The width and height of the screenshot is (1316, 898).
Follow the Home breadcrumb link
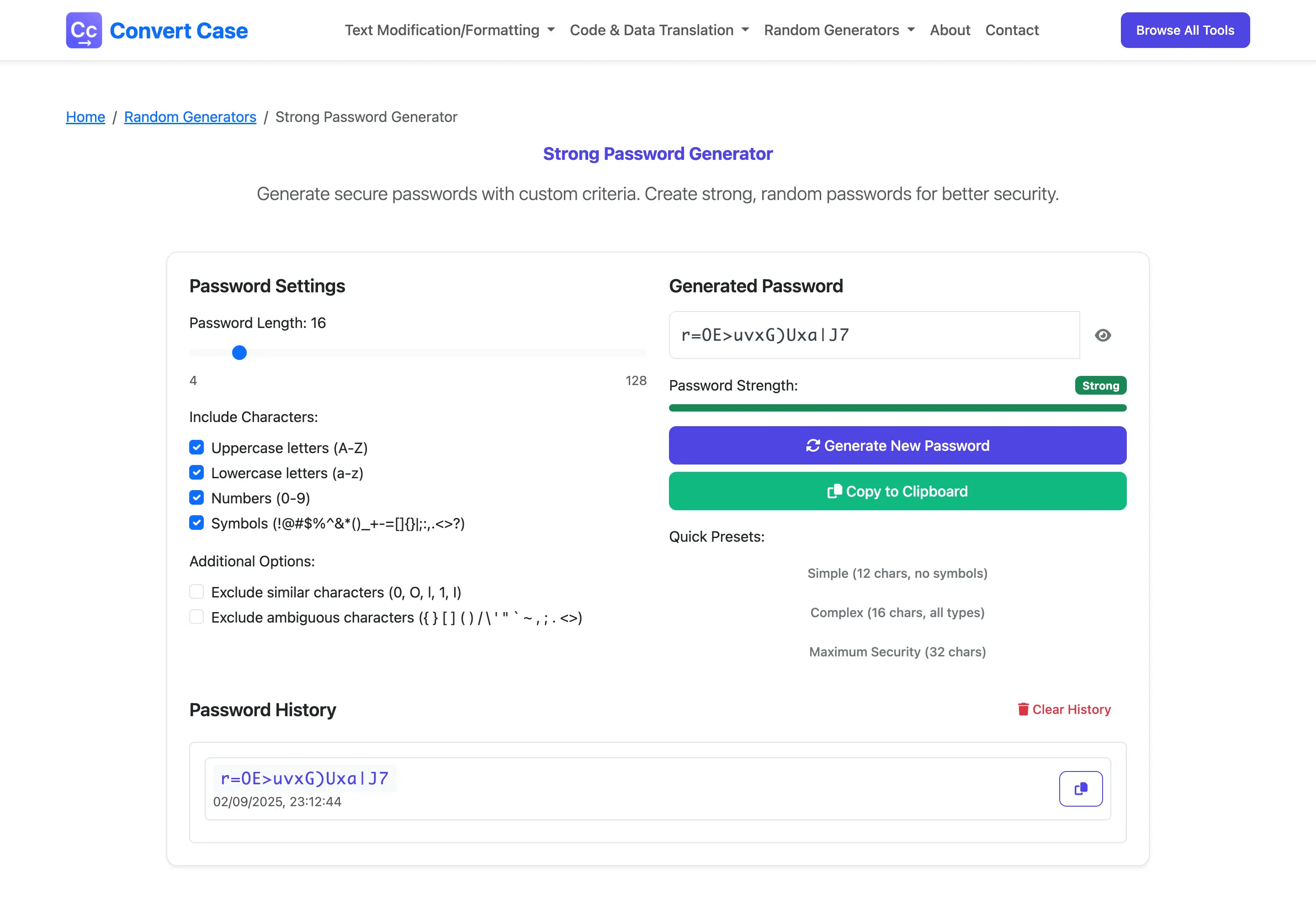click(85, 117)
